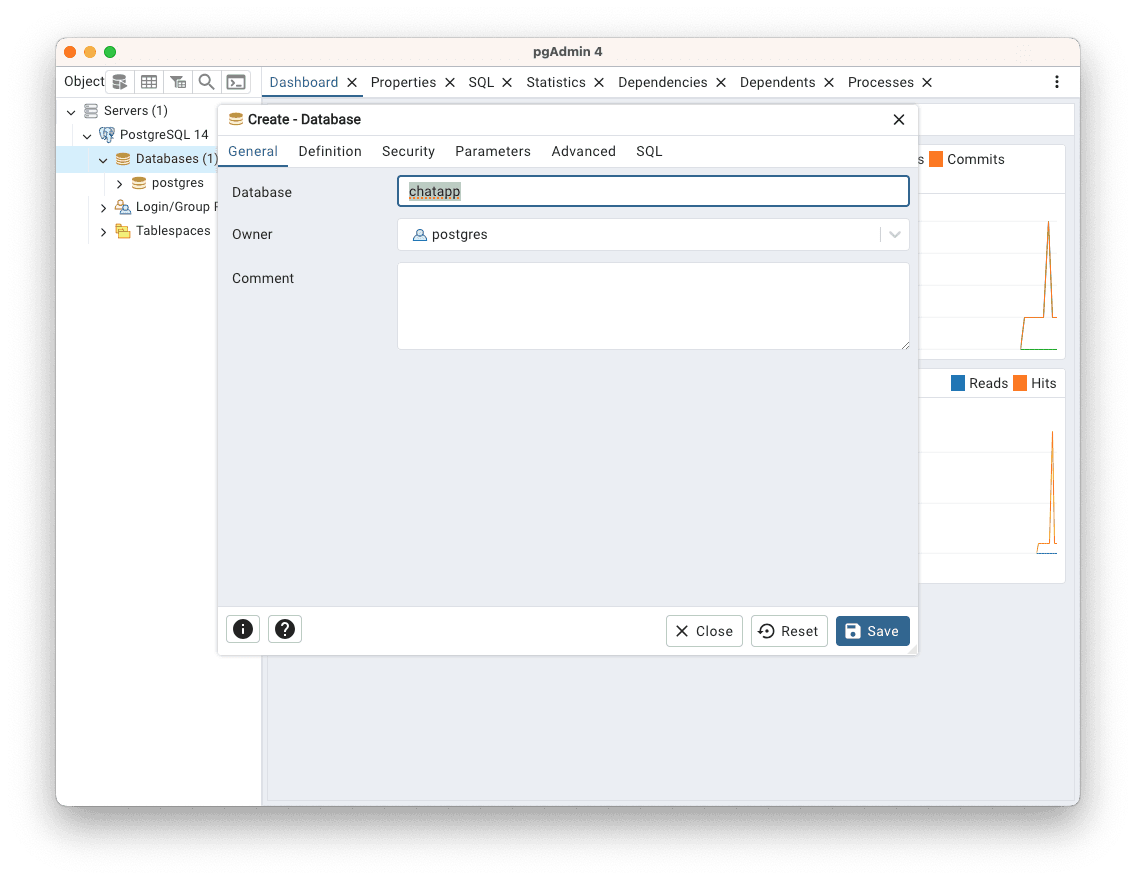This screenshot has height=880, width=1136.
Task: Click the Databases stack icon in tree
Action: (123, 159)
